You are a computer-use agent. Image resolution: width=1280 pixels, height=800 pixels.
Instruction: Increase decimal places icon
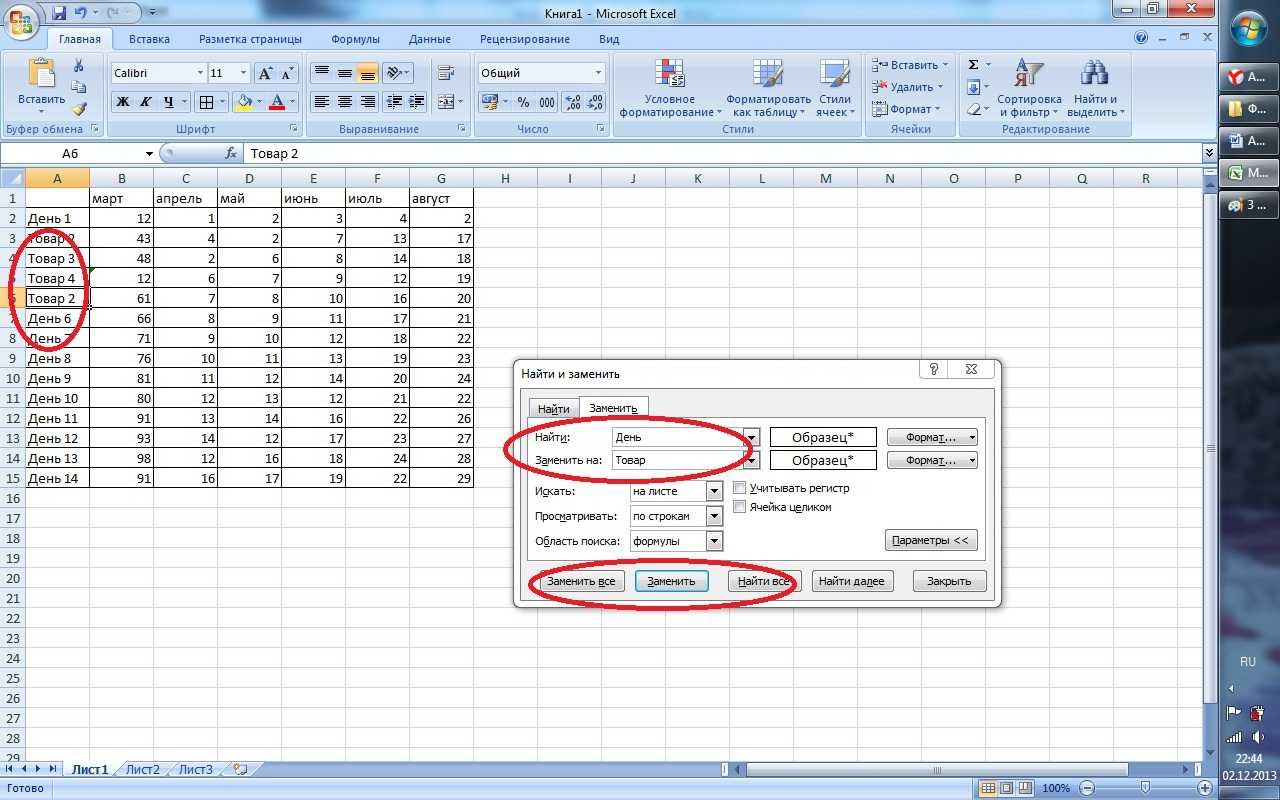[x=573, y=102]
